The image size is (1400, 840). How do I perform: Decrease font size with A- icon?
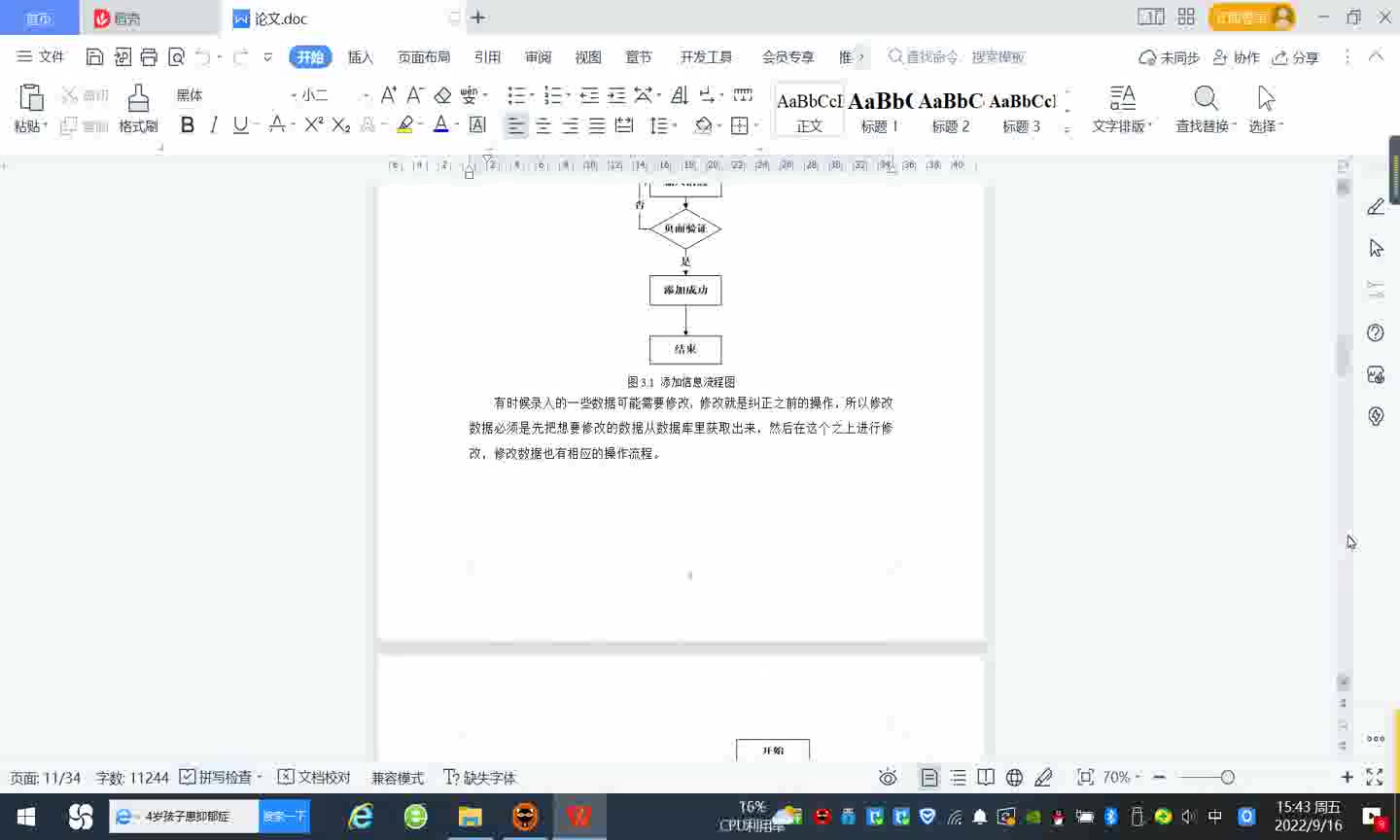pos(415,94)
